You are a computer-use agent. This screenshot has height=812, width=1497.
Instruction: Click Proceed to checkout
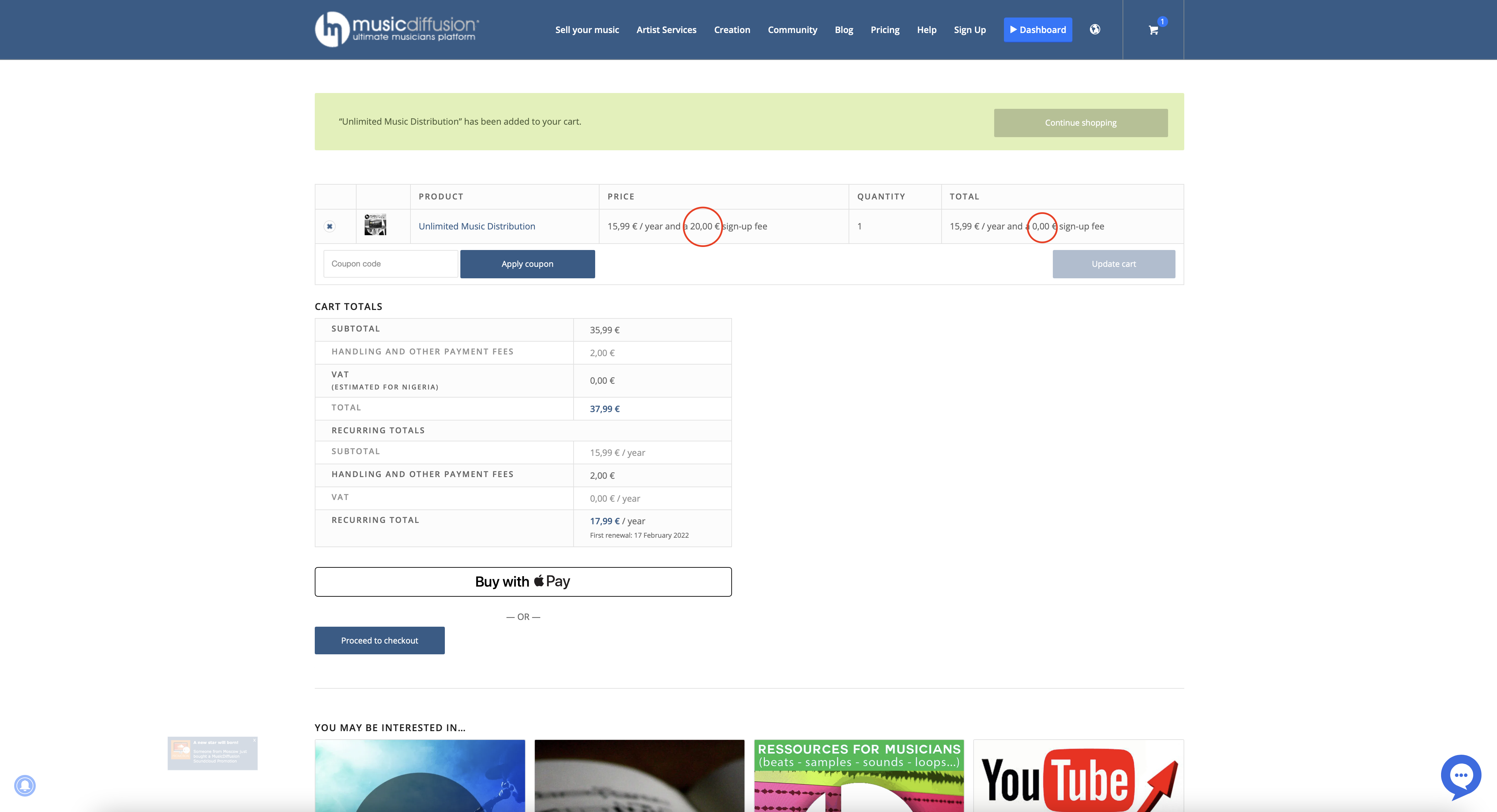click(379, 640)
